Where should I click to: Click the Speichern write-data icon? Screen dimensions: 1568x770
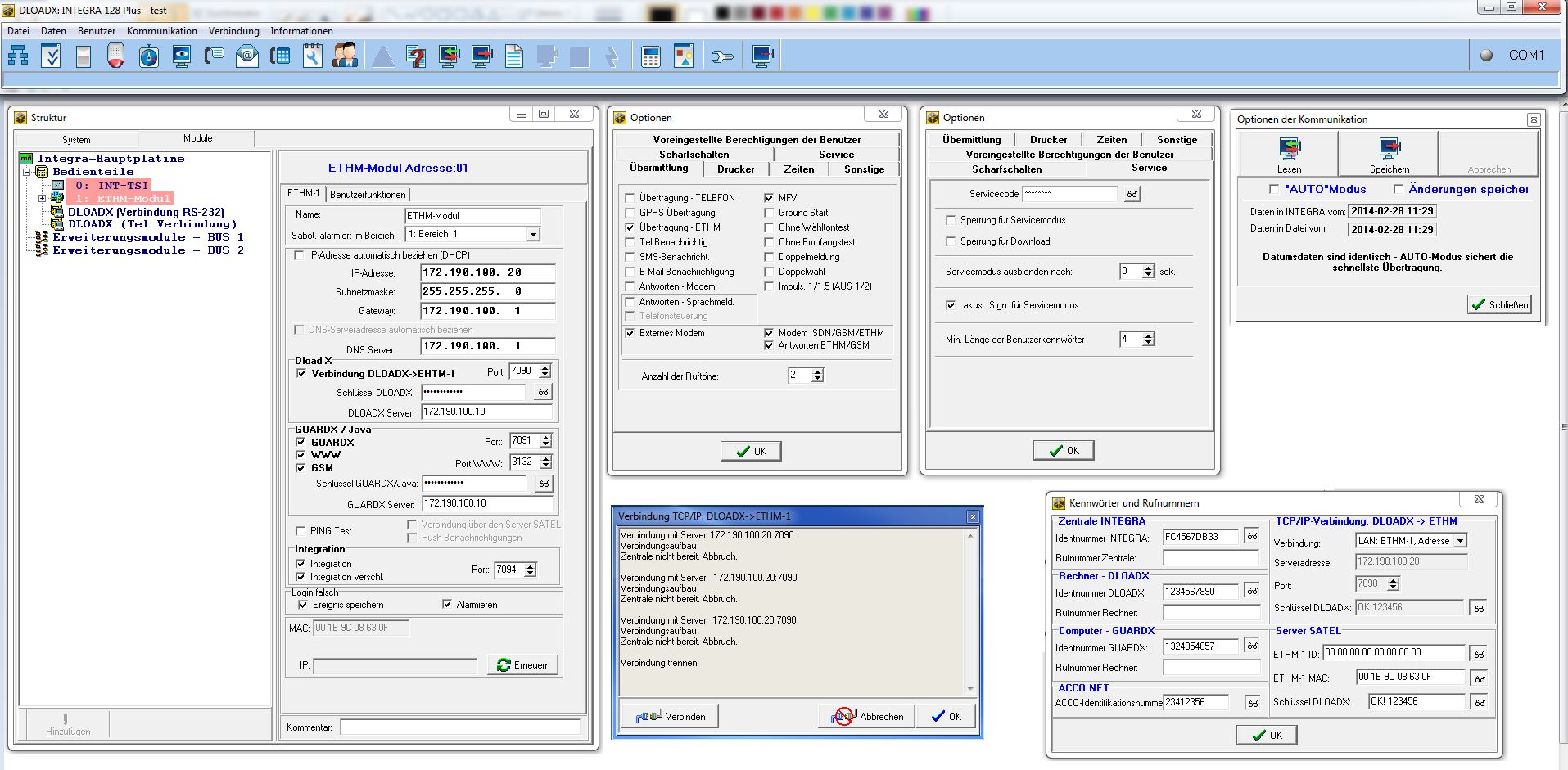(1390, 152)
